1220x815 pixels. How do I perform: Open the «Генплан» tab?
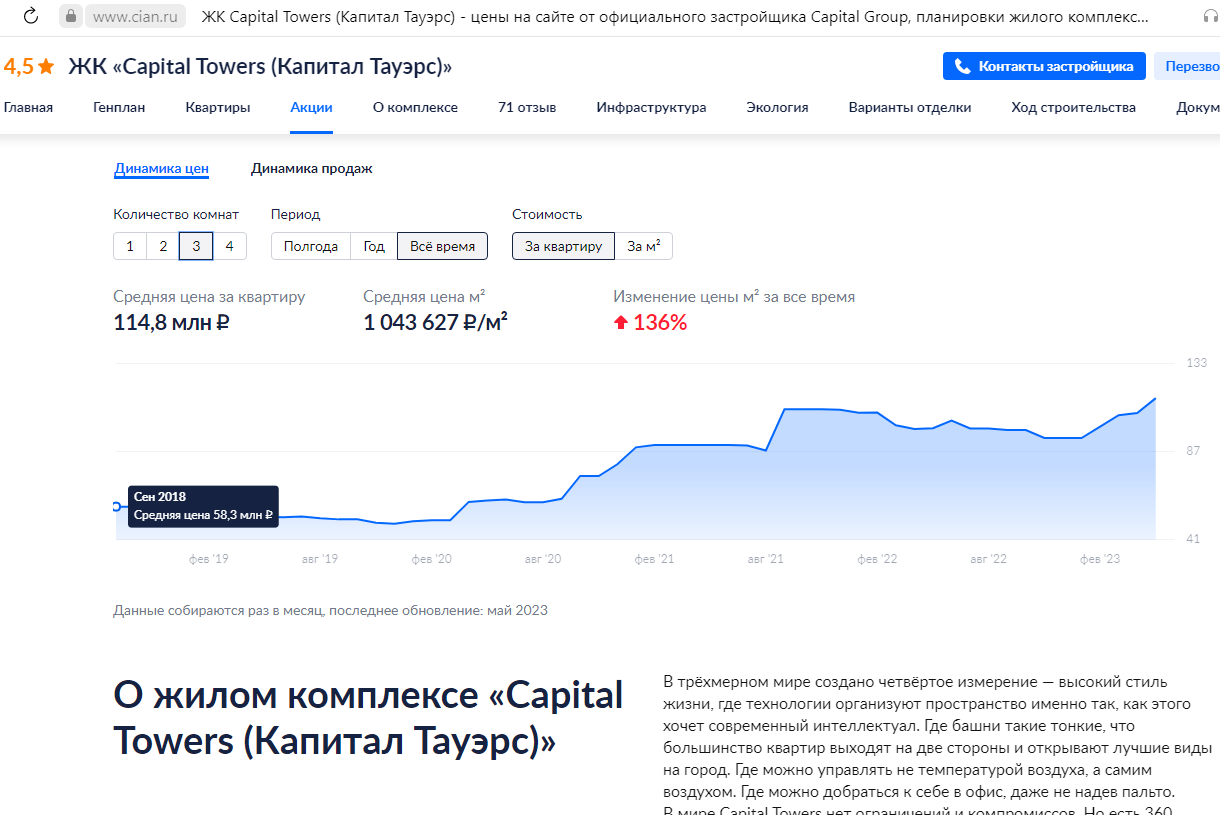pos(117,107)
